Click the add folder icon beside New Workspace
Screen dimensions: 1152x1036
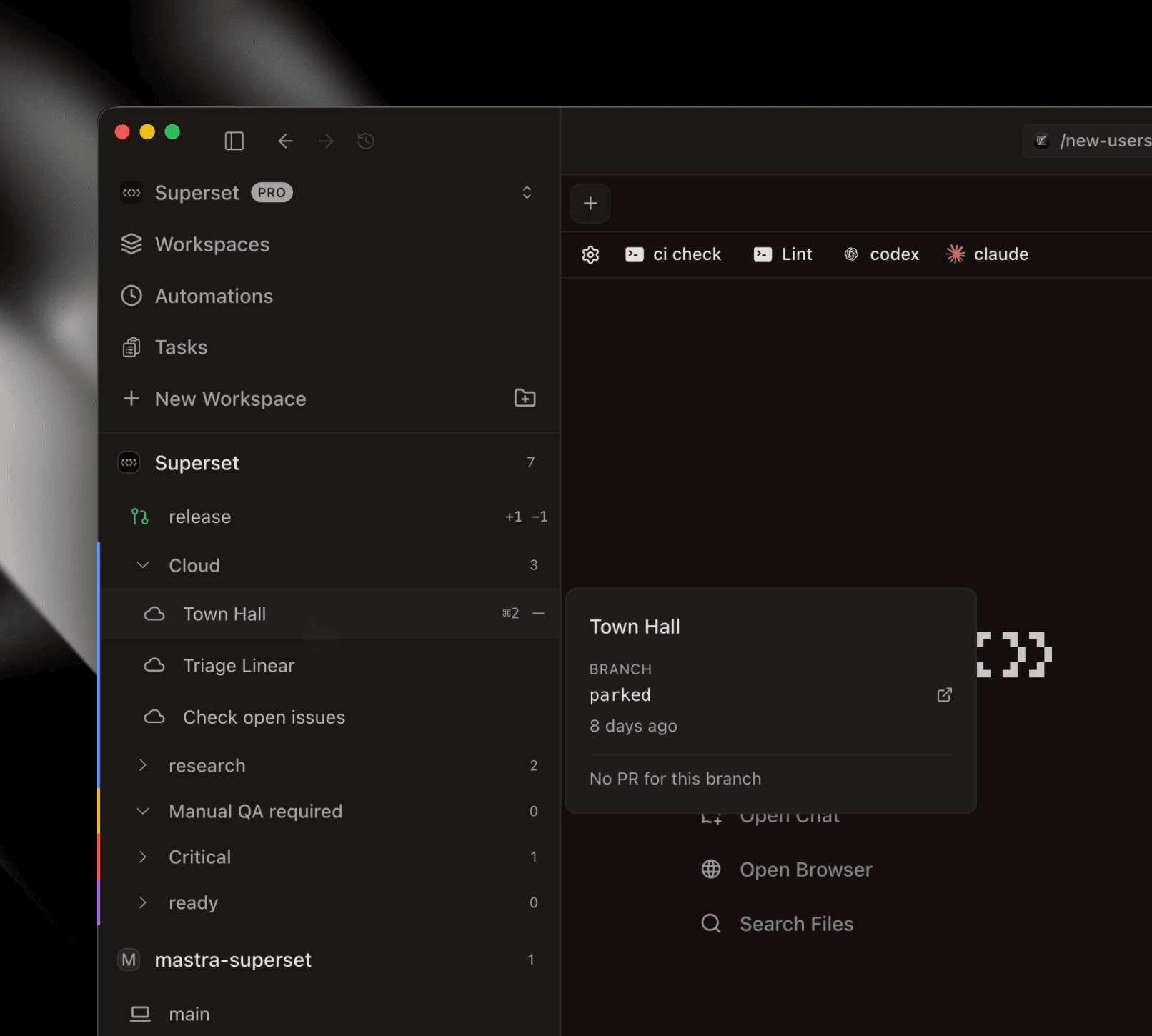pyautogui.click(x=525, y=398)
